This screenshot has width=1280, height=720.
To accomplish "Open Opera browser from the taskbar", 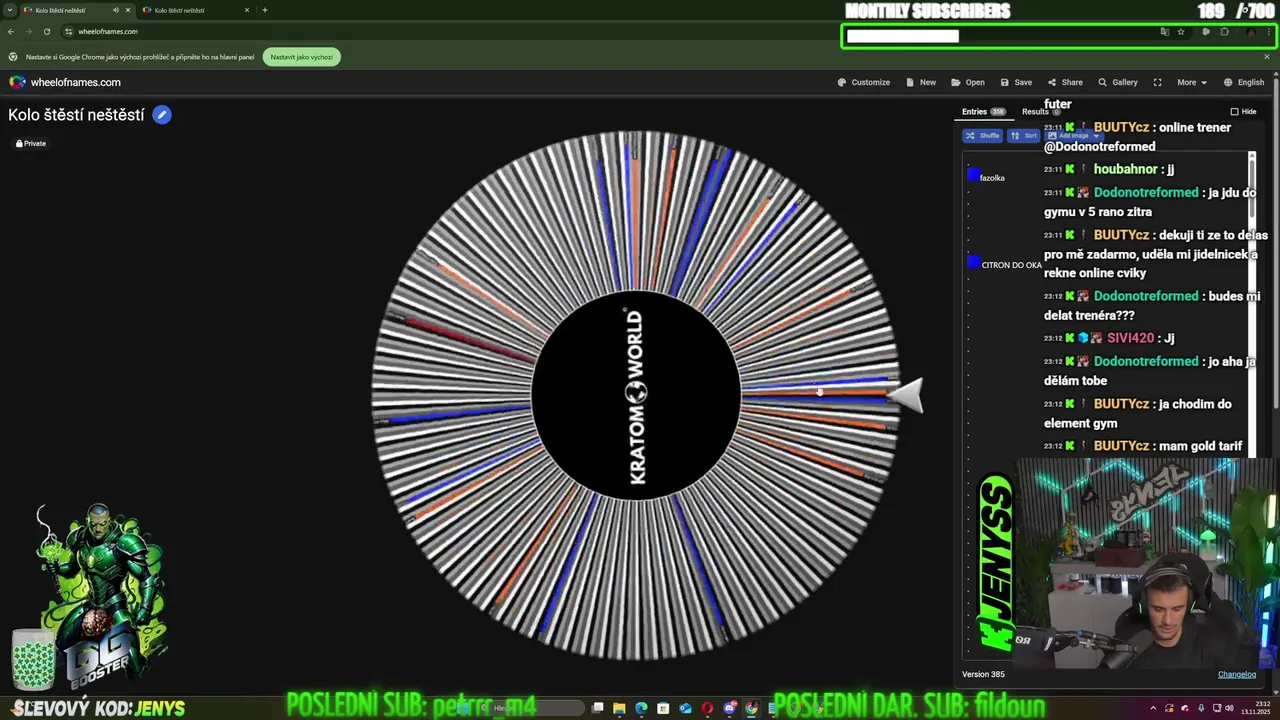I will coord(707,708).
